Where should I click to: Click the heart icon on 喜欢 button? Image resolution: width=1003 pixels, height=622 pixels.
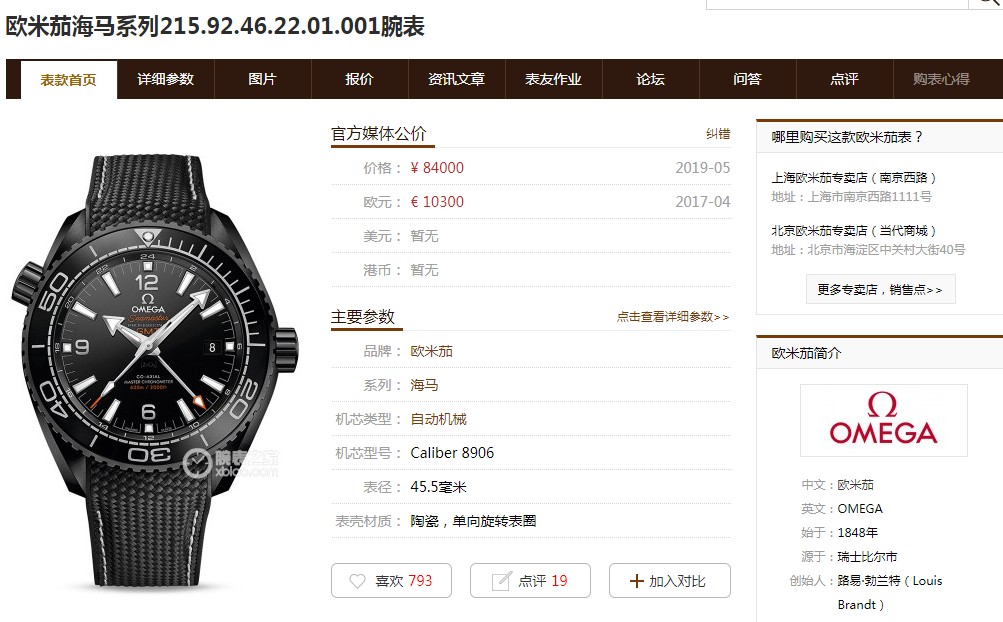(x=357, y=580)
